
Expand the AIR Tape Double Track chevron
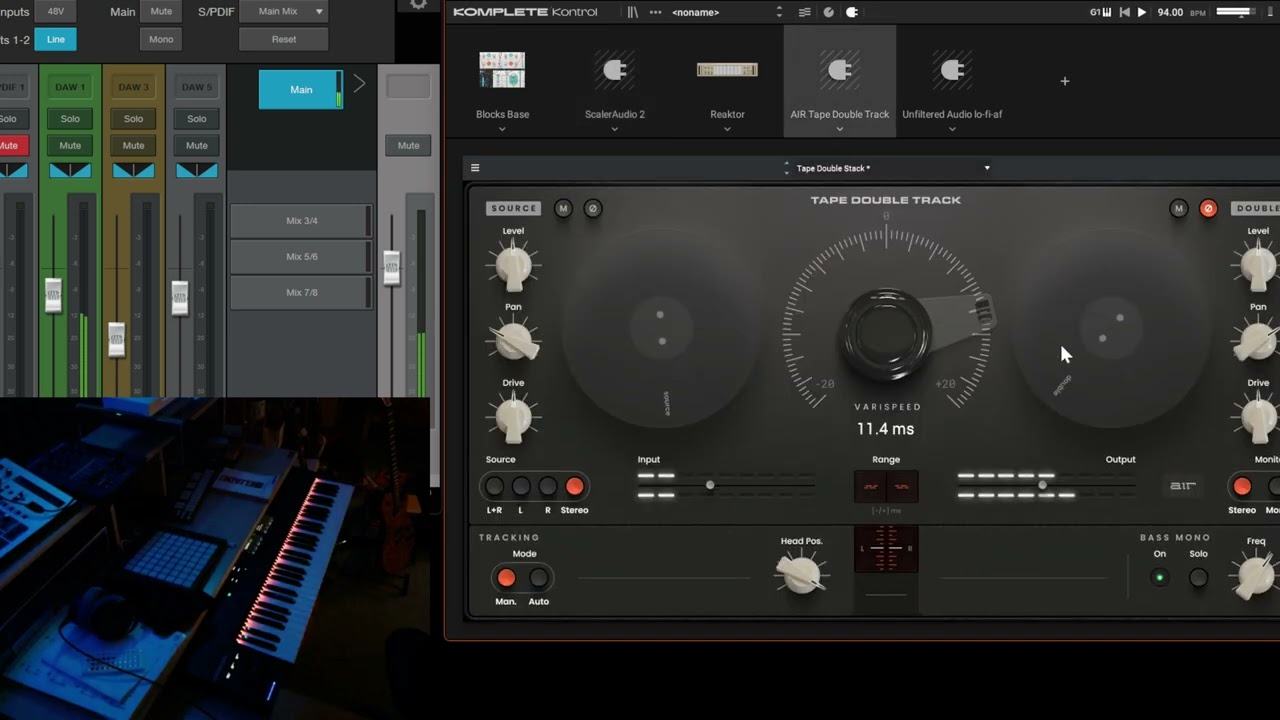point(840,129)
